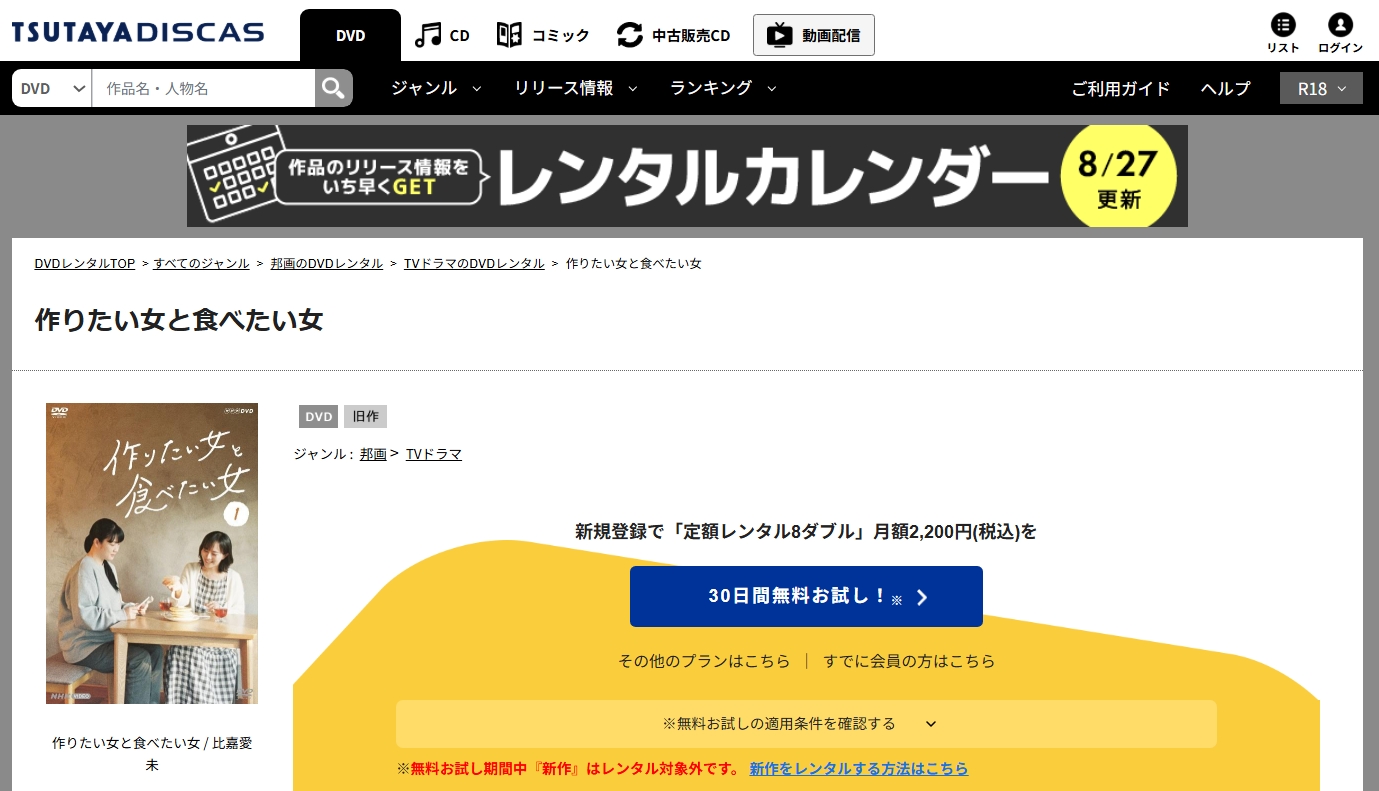
Task: Click the 作りたい女と食べたい女 / 比嘉愛未 caption
Action: (152, 754)
